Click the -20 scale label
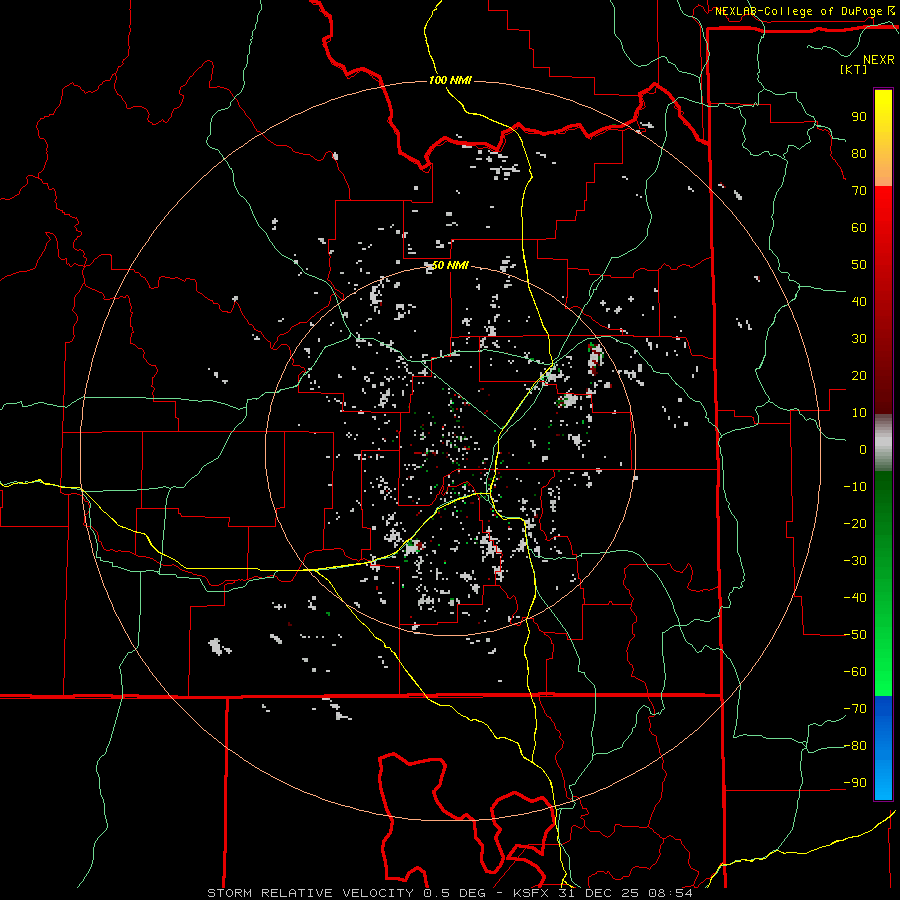 [855, 523]
